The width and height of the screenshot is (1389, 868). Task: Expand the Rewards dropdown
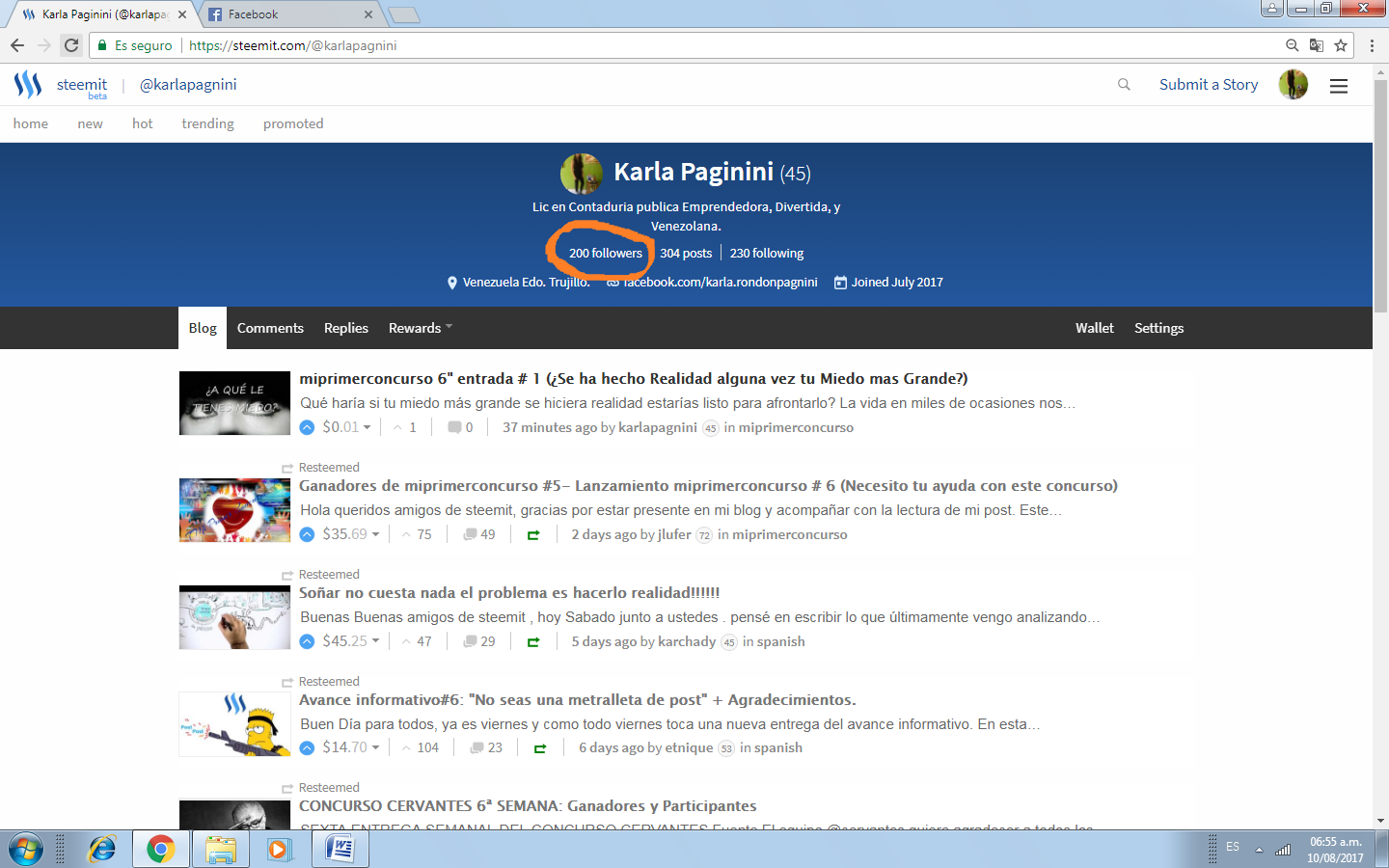pyautogui.click(x=421, y=328)
